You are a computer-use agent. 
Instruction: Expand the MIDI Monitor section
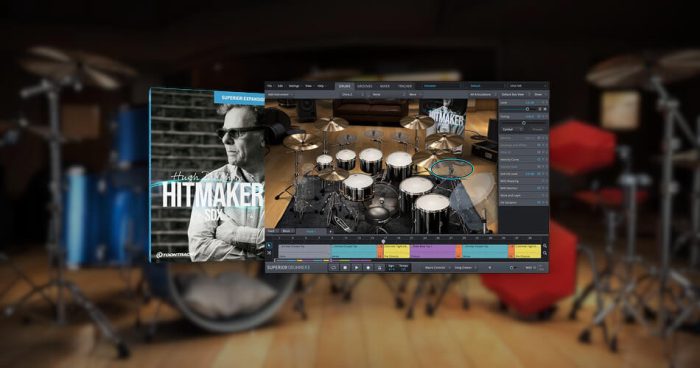523,188
